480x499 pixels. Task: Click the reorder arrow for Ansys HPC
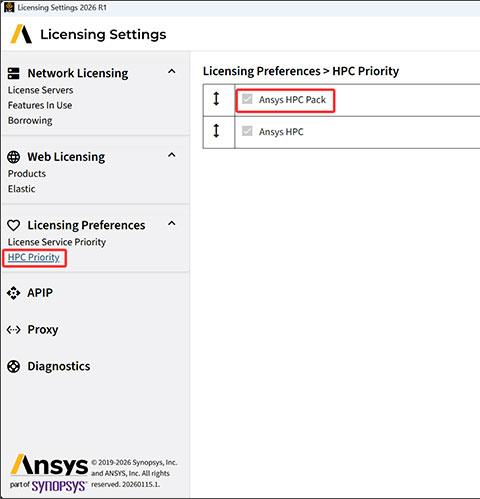click(x=216, y=131)
